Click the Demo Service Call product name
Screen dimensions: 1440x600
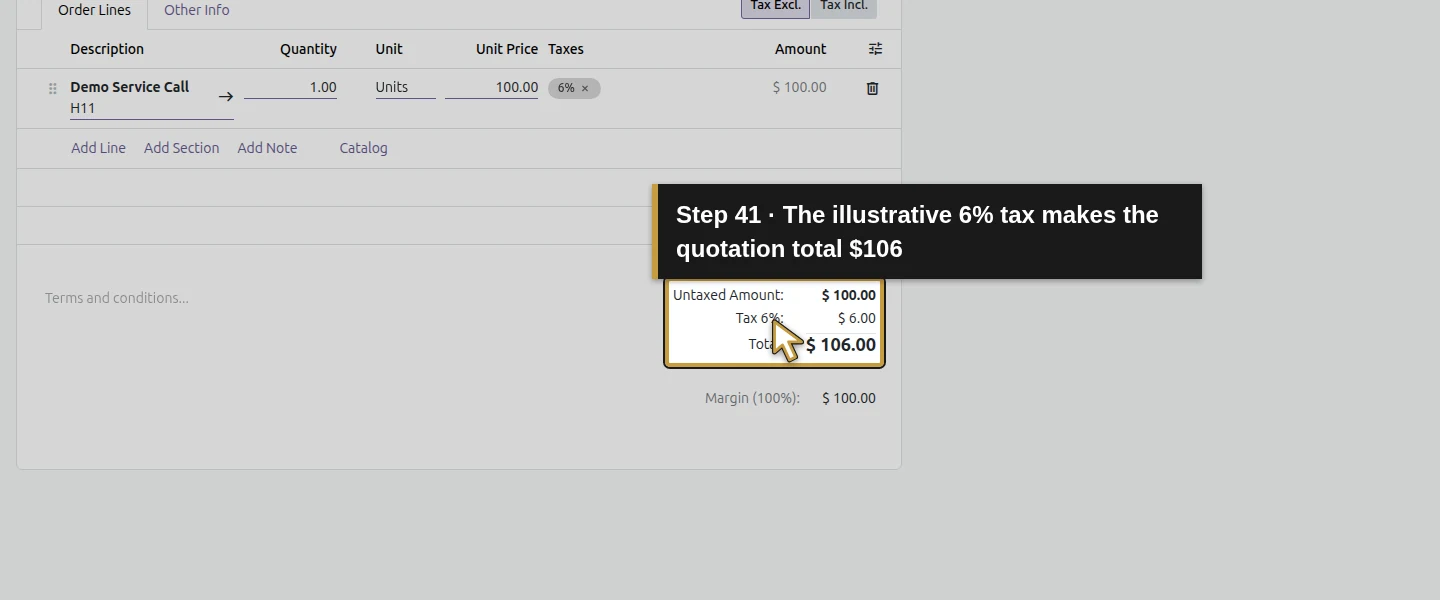(129, 87)
